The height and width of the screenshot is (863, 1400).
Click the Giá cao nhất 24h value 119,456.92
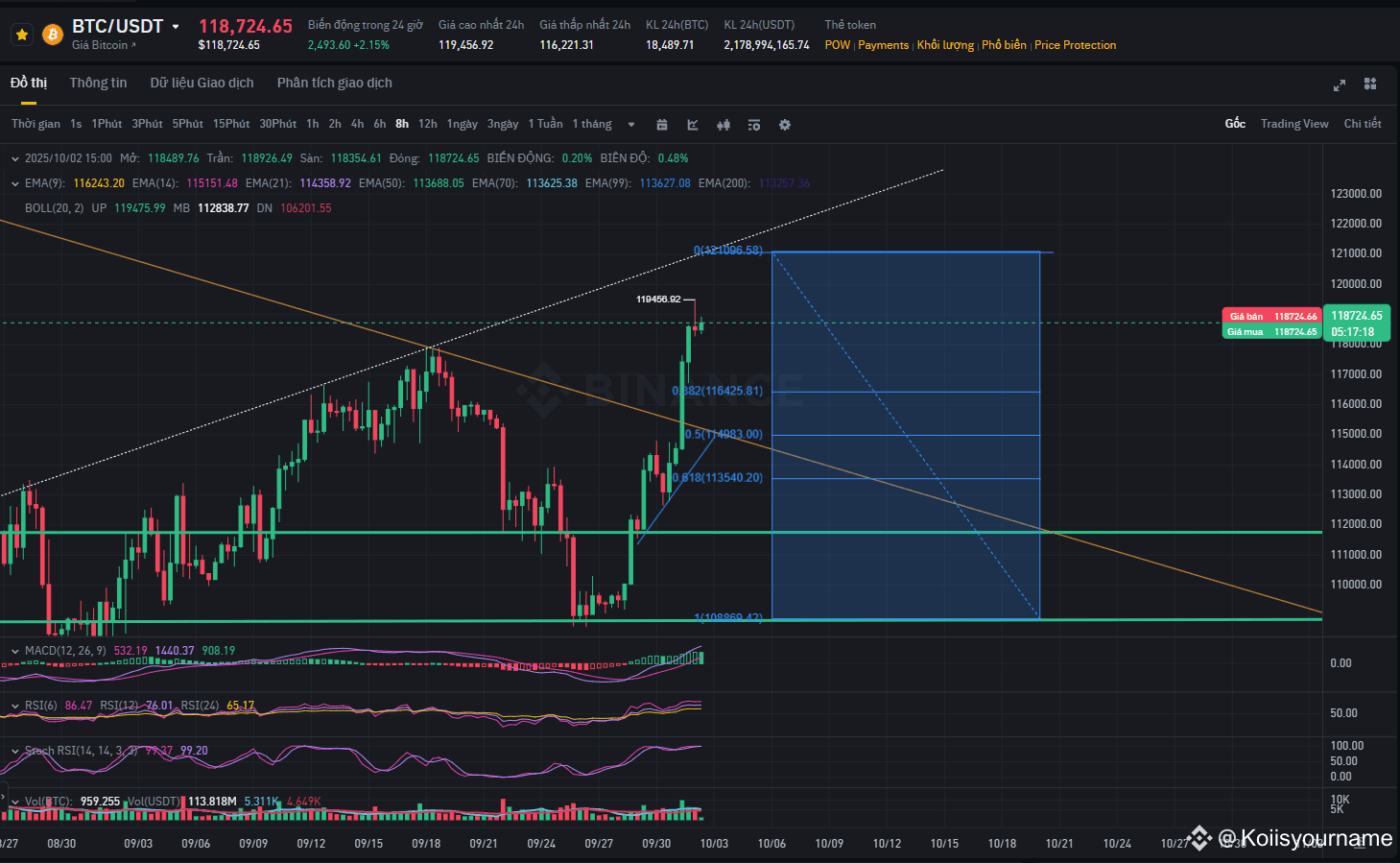[466, 45]
